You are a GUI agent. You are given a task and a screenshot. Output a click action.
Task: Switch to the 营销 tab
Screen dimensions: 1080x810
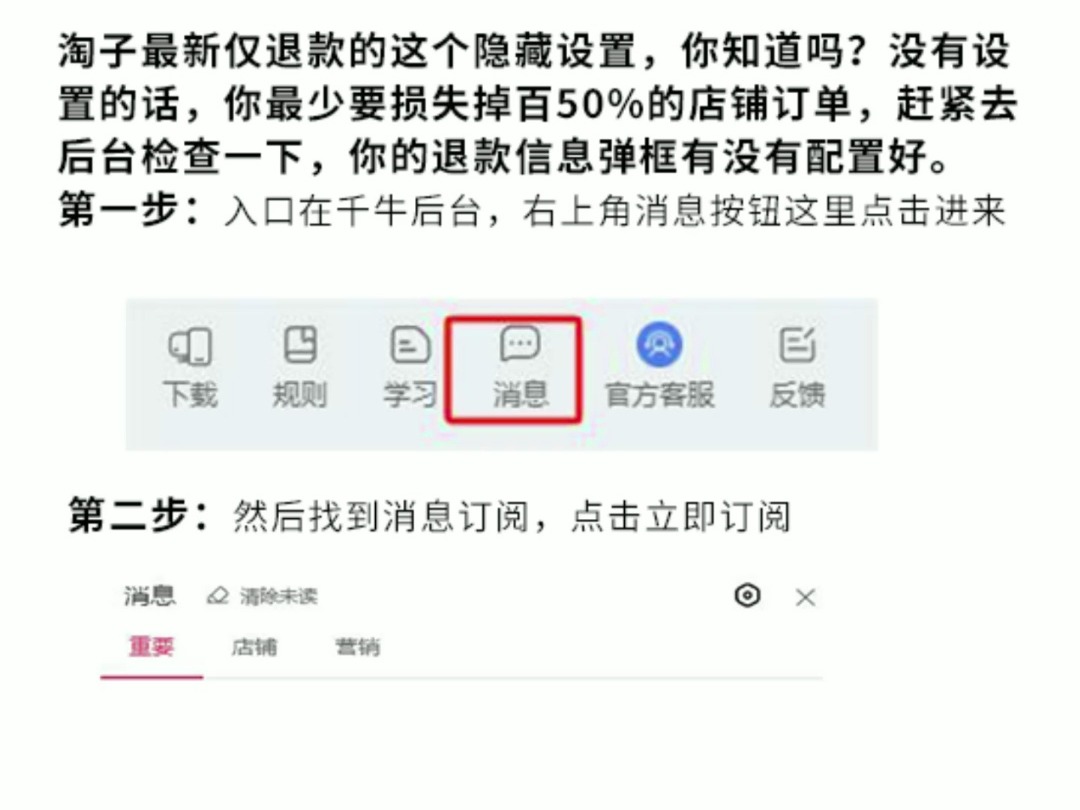coord(357,647)
